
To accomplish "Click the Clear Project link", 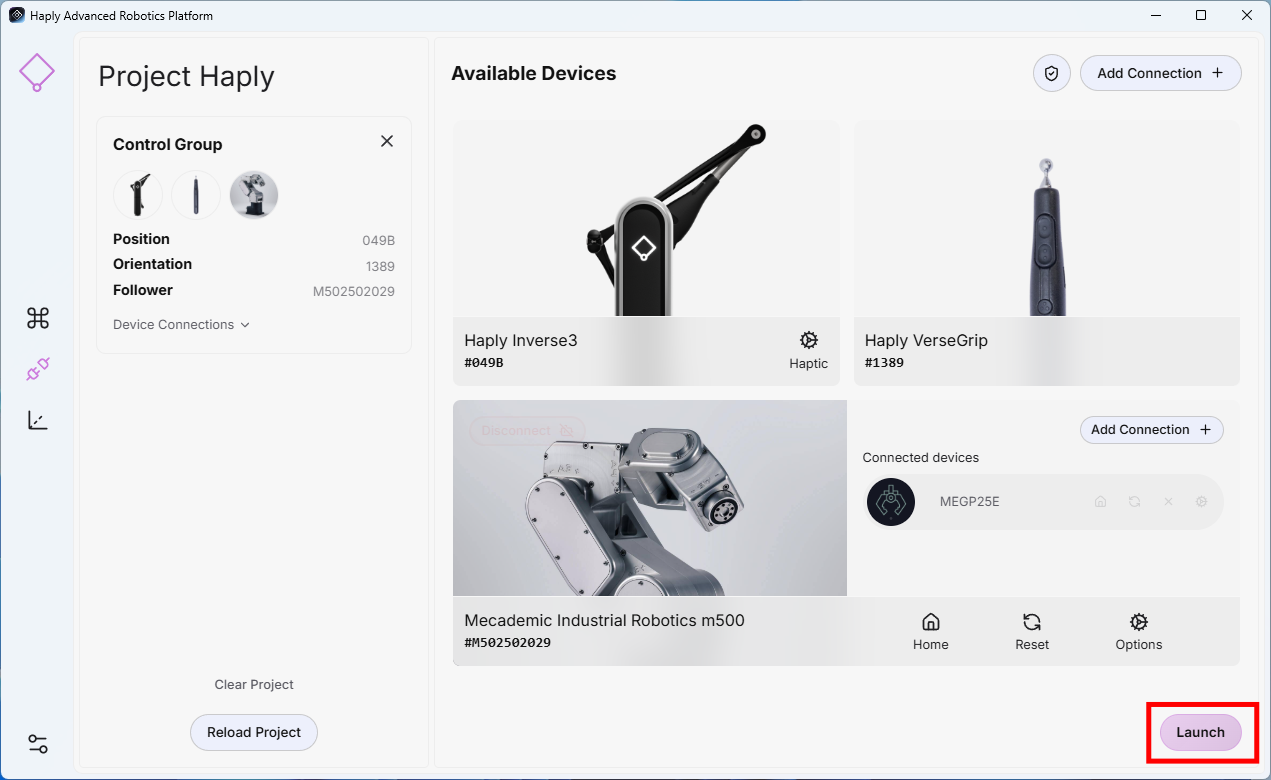I will point(254,685).
